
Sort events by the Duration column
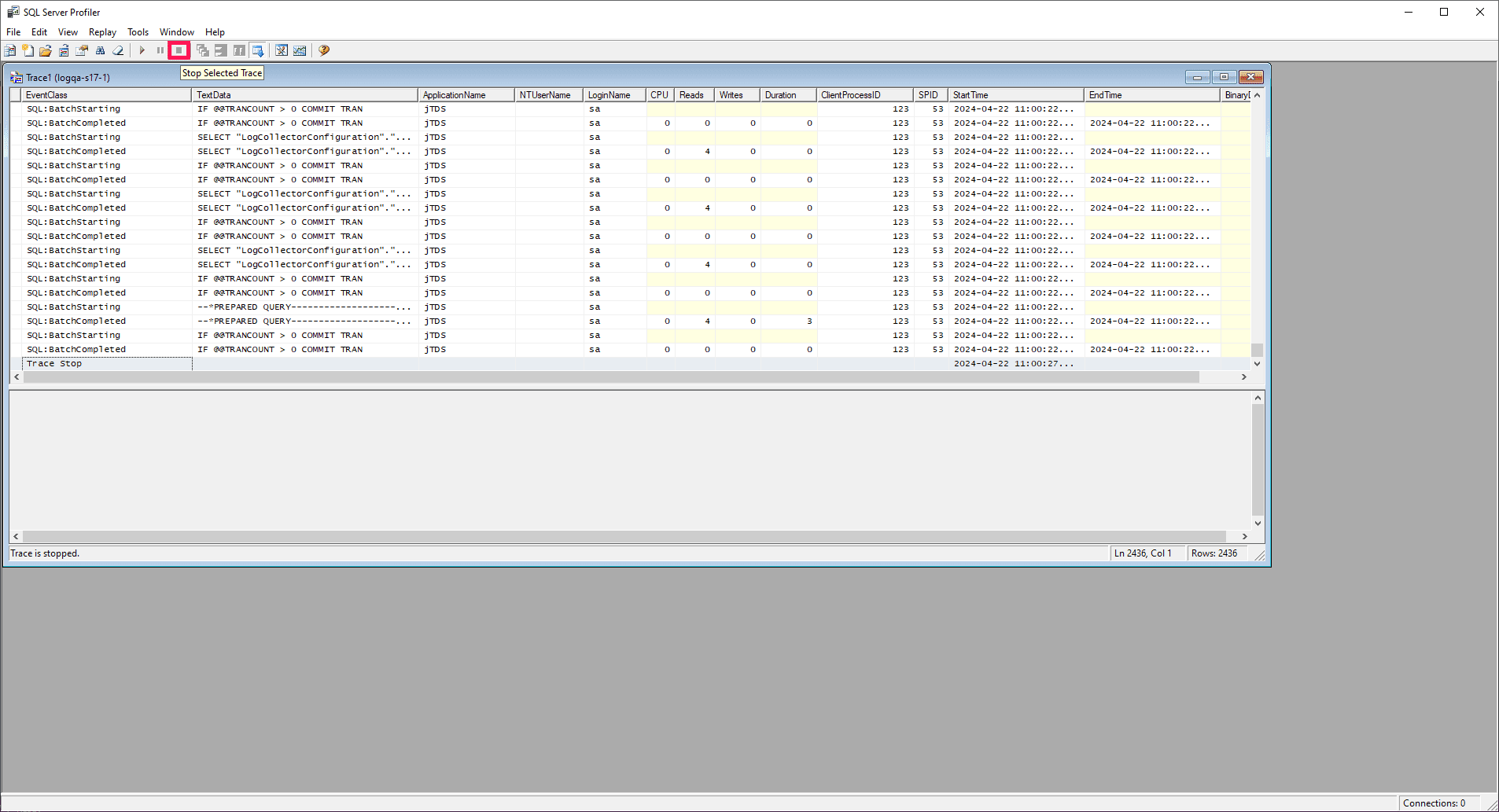pyautogui.click(x=786, y=94)
